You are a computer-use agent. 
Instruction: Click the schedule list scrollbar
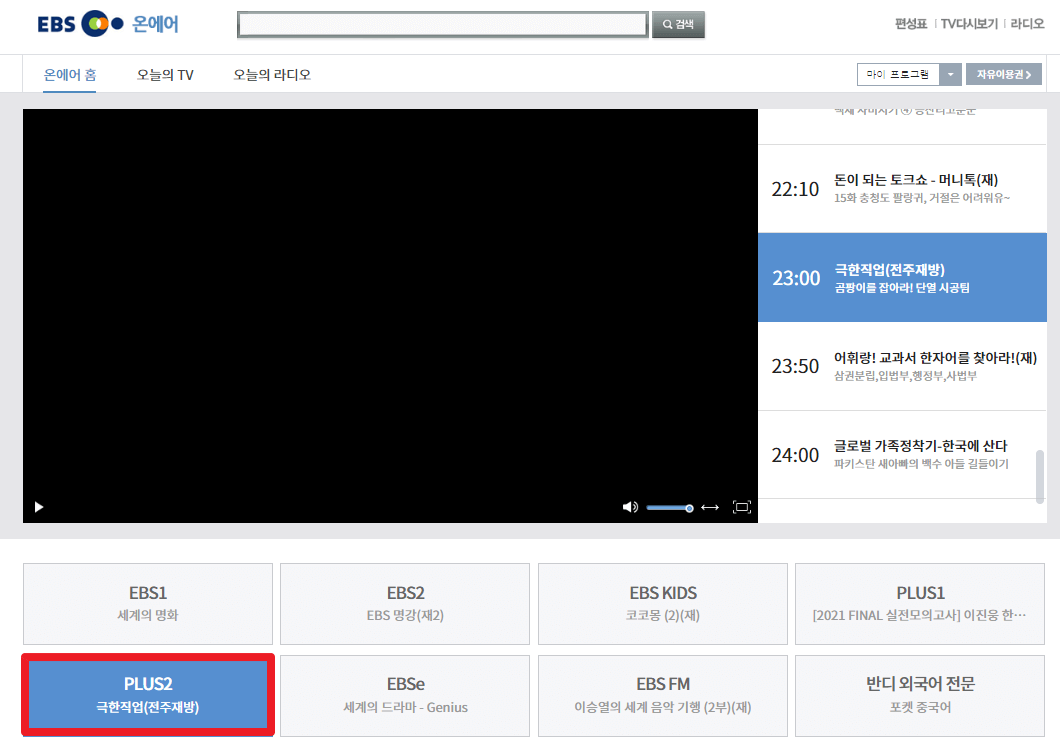1040,477
